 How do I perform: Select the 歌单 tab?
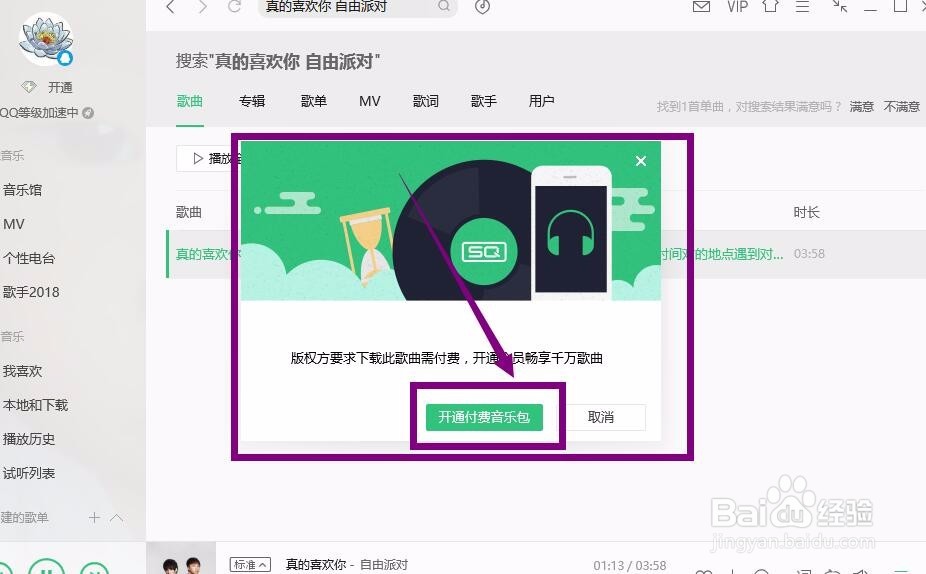(x=314, y=101)
